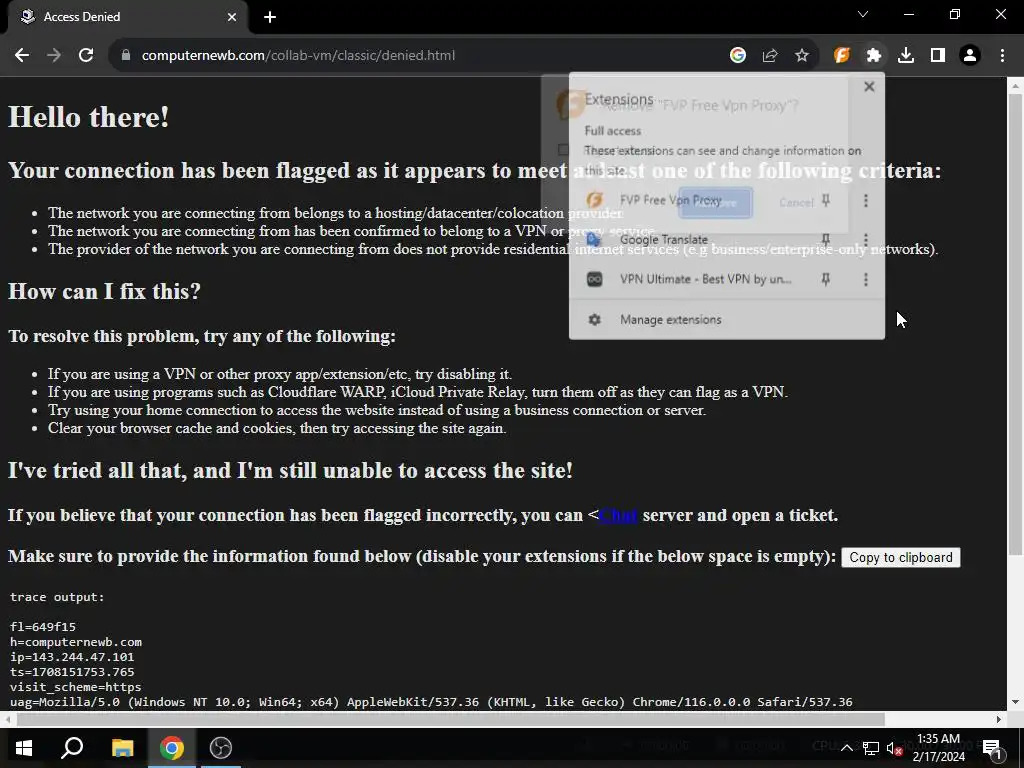Pin the Google Translate extension
Image resolution: width=1024 pixels, height=768 pixels.
[x=825, y=240]
